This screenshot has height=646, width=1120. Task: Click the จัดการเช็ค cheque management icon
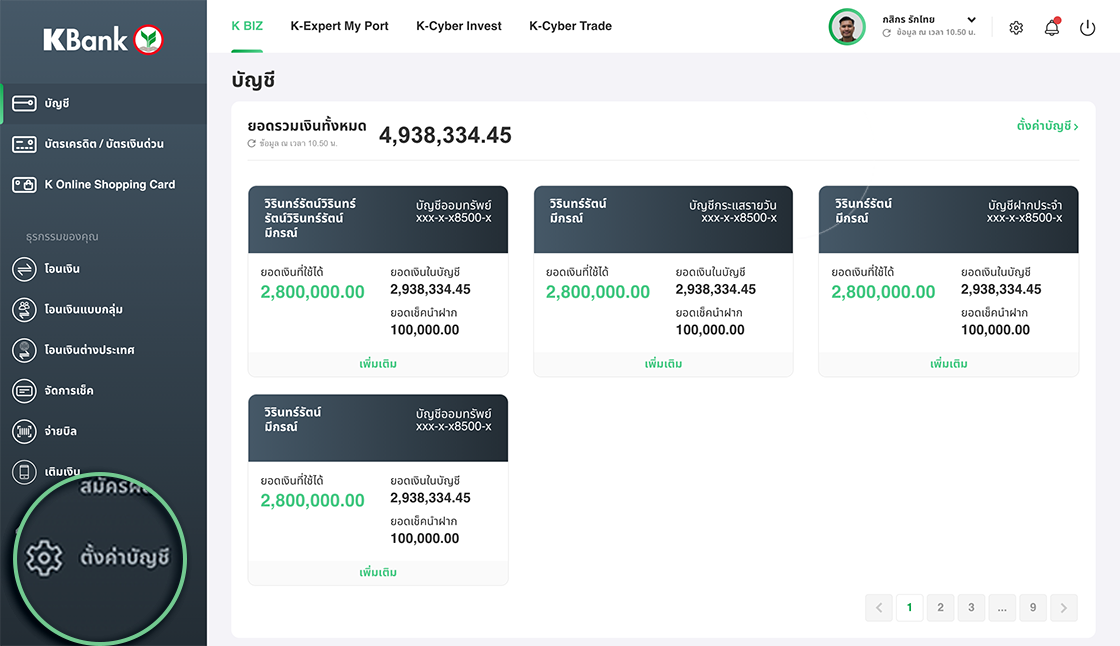coord(25,391)
